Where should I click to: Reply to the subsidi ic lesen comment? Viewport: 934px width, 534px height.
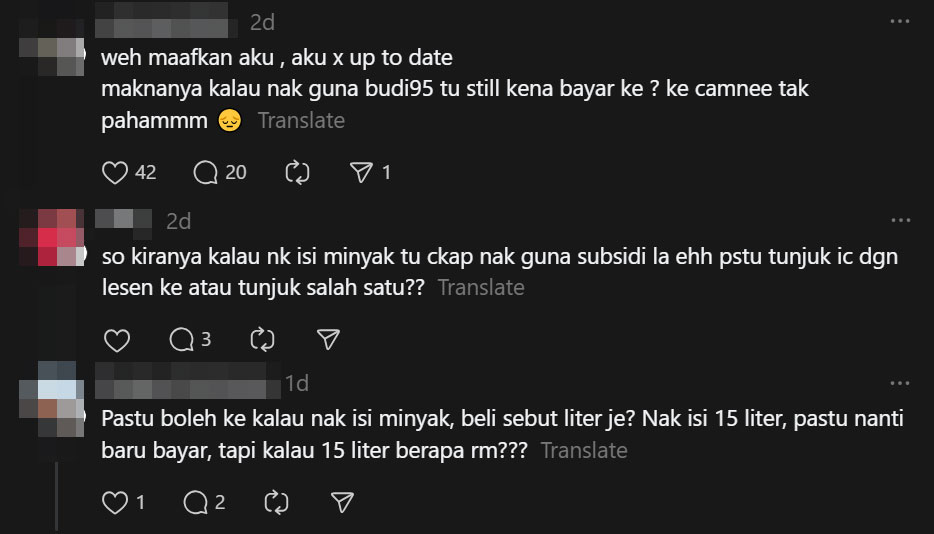(x=182, y=340)
